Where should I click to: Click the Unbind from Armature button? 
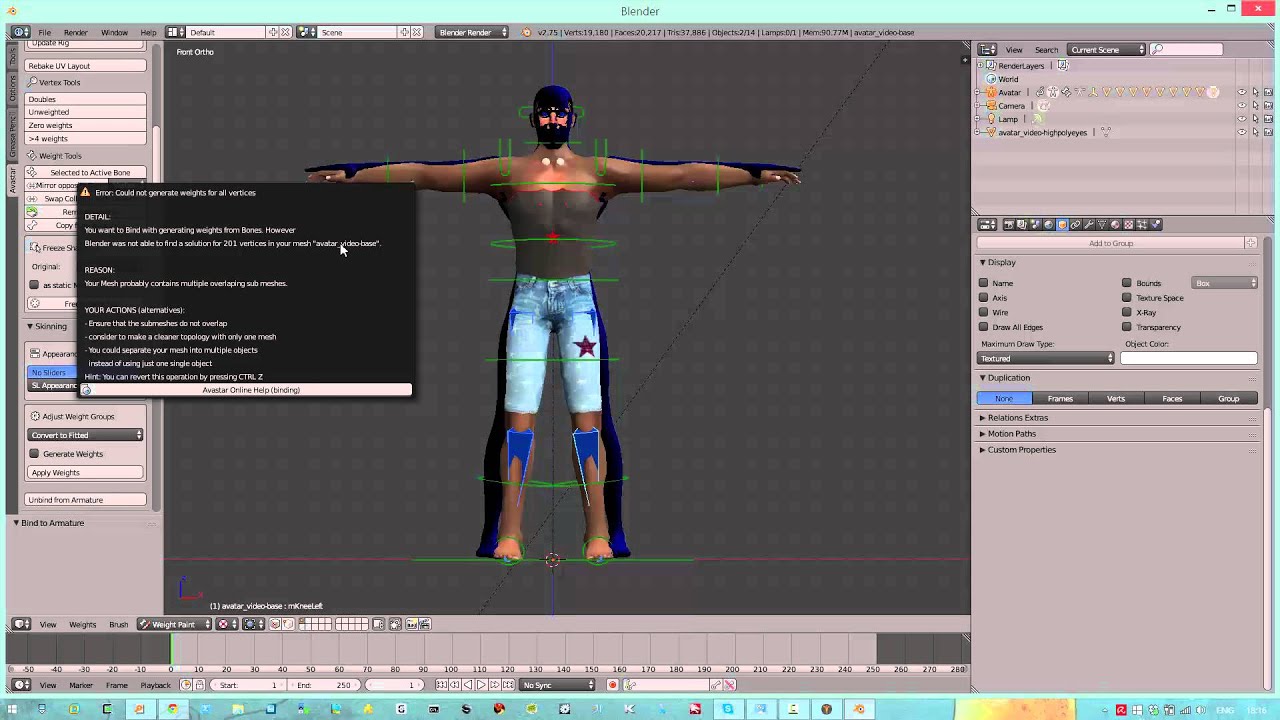point(86,500)
